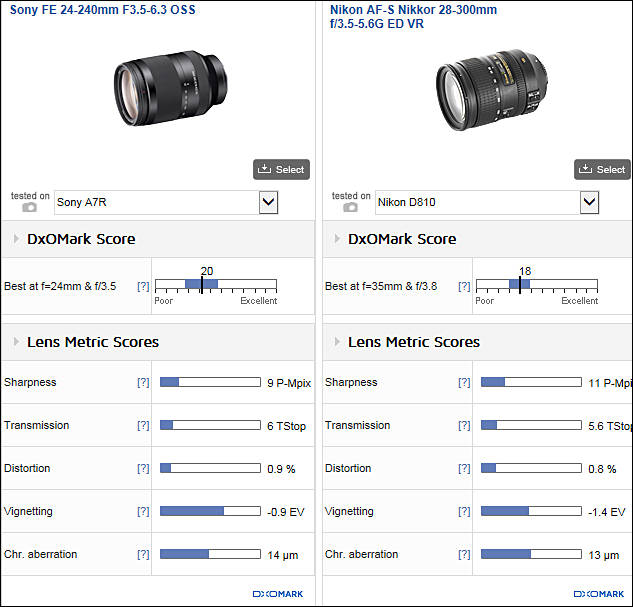Click the DXOMARK logo in Sony panel
Viewport: 633px width, 607px height.
click(278, 594)
